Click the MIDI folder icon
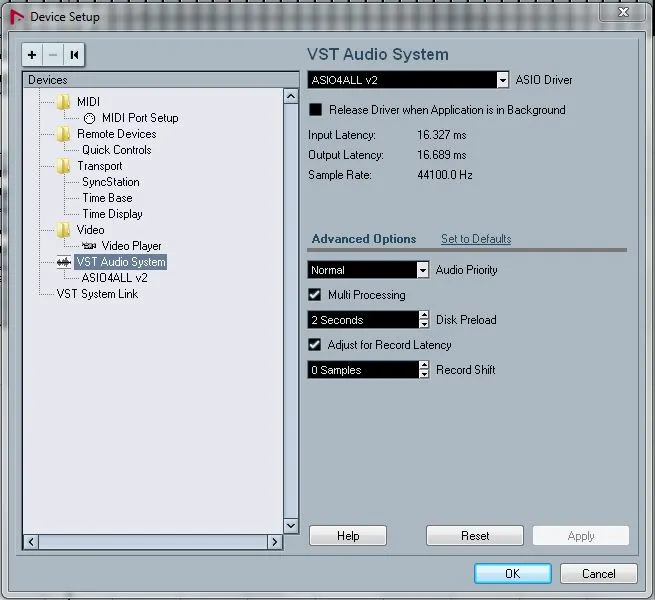Viewport: 655px width, 600px height. tap(63, 102)
